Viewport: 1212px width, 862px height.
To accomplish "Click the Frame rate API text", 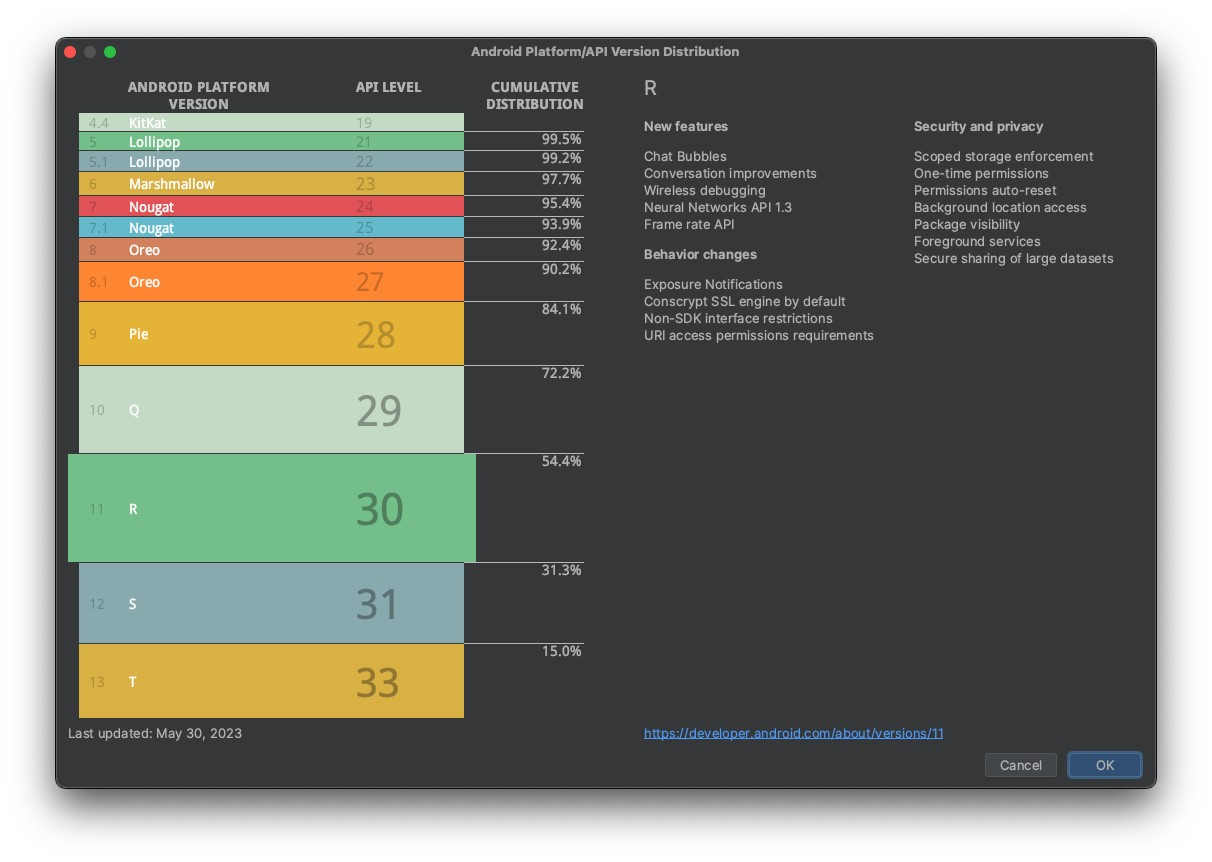I will [x=689, y=224].
